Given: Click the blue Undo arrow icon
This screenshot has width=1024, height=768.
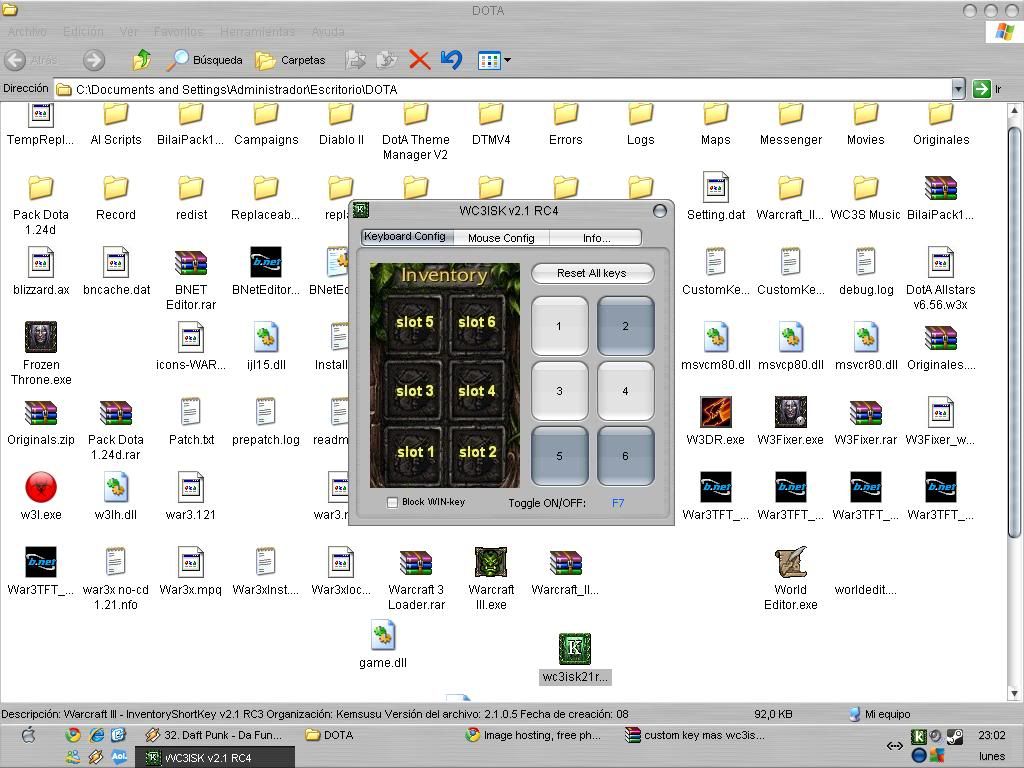Looking at the screenshot, I should click(451, 60).
